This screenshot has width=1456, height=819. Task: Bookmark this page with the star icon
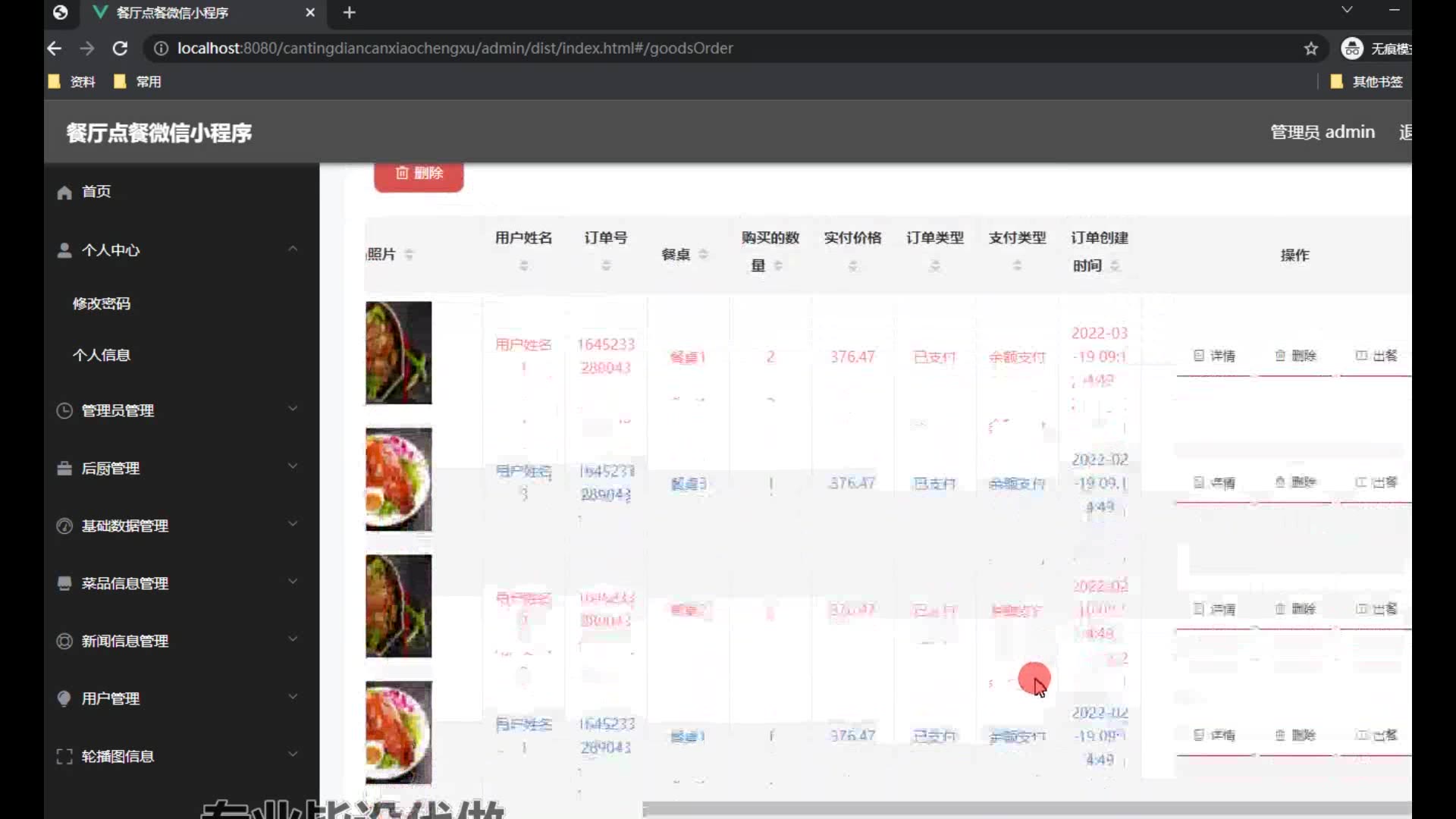click(x=1311, y=49)
